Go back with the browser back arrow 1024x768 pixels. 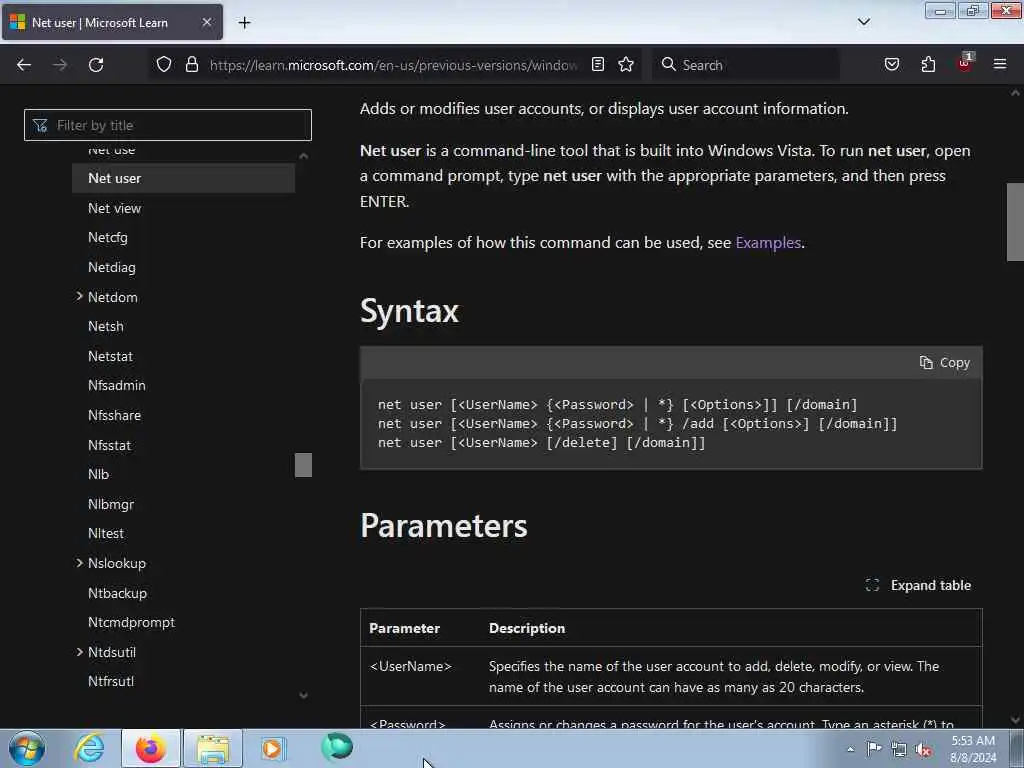(24, 65)
